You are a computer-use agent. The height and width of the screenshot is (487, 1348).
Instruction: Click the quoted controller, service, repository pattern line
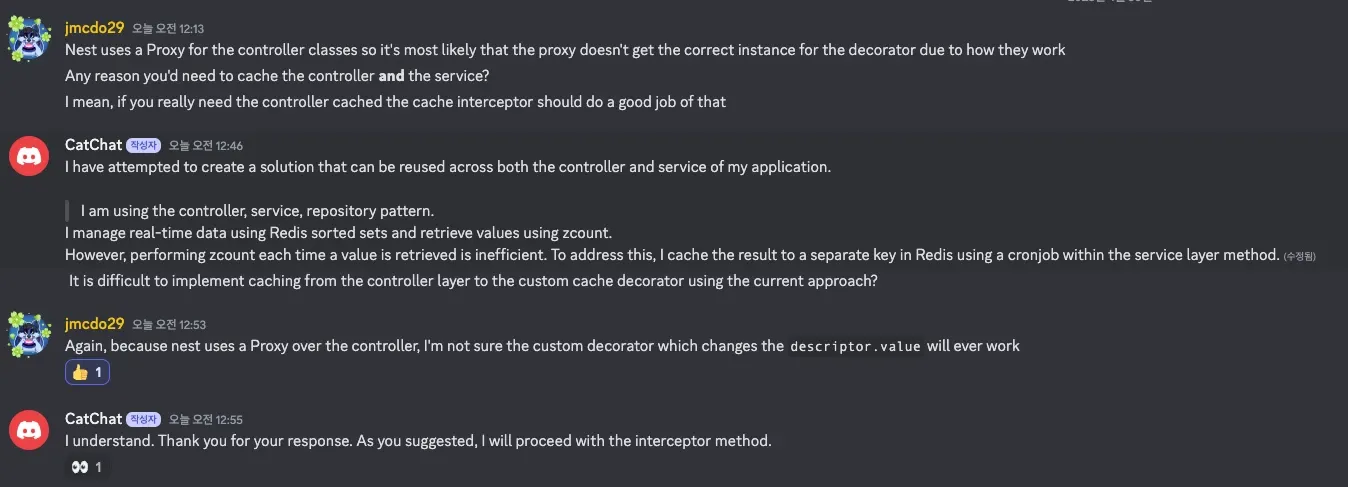pyautogui.click(x=257, y=210)
